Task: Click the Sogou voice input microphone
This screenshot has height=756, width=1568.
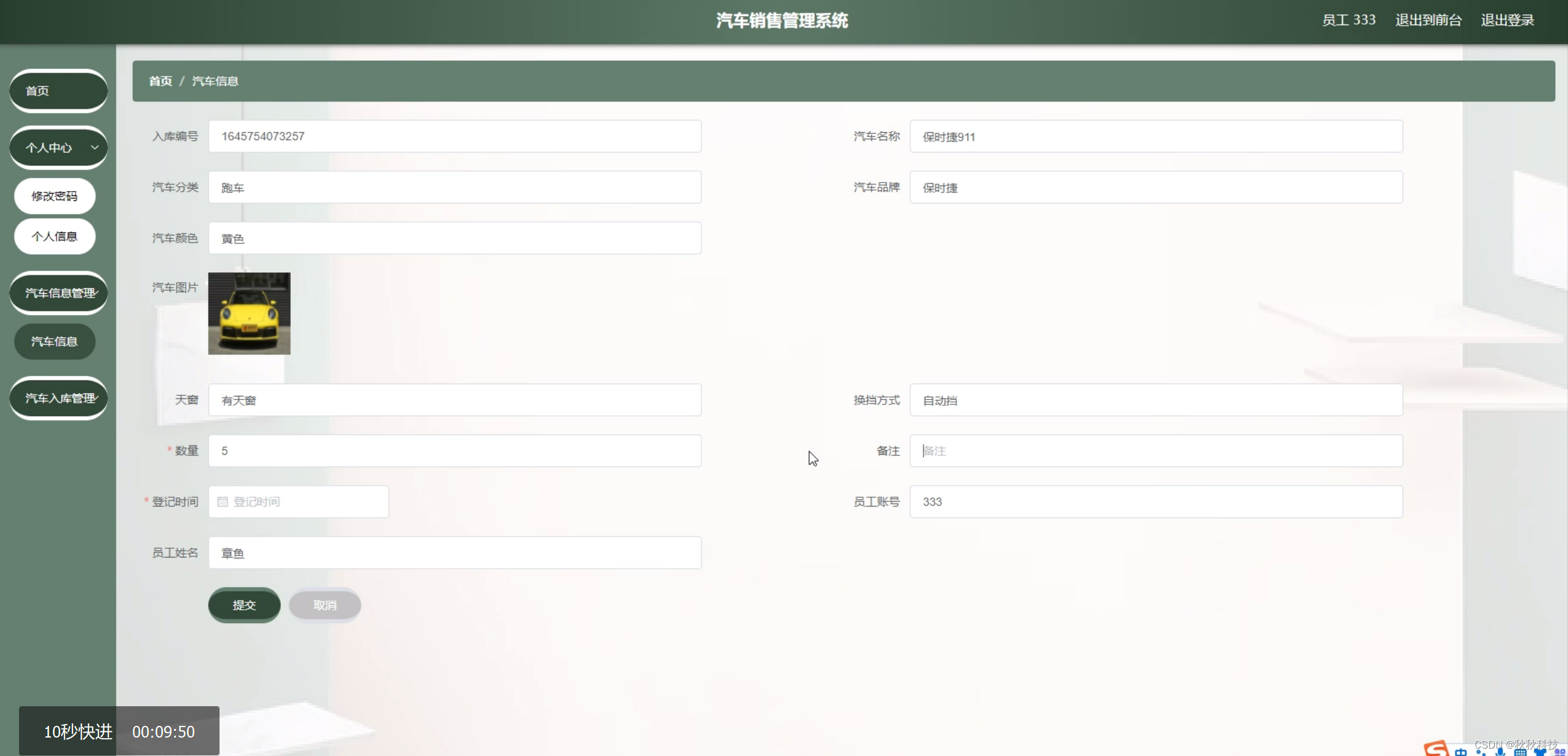Action: tap(1500, 752)
